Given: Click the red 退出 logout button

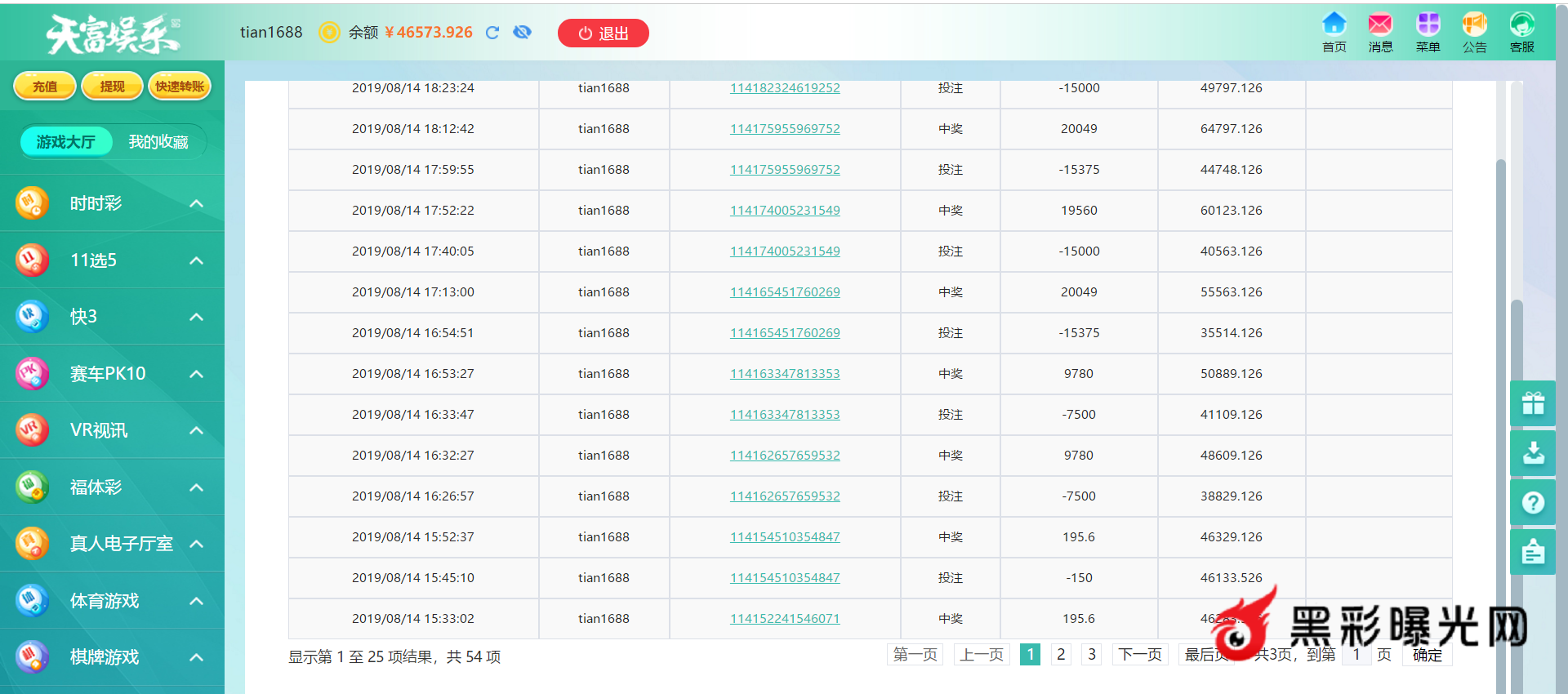Looking at the screenshot, I should tap(603, 33).
